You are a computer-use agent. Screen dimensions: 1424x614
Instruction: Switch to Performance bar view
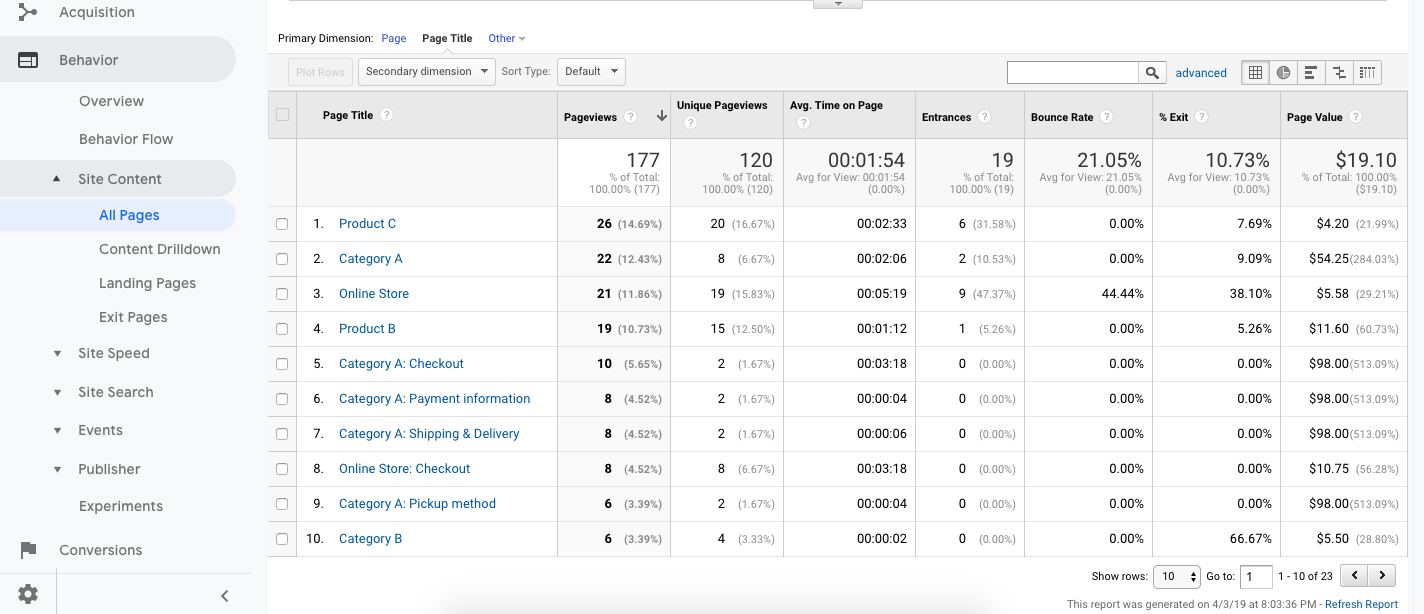tap(1311, 72)
